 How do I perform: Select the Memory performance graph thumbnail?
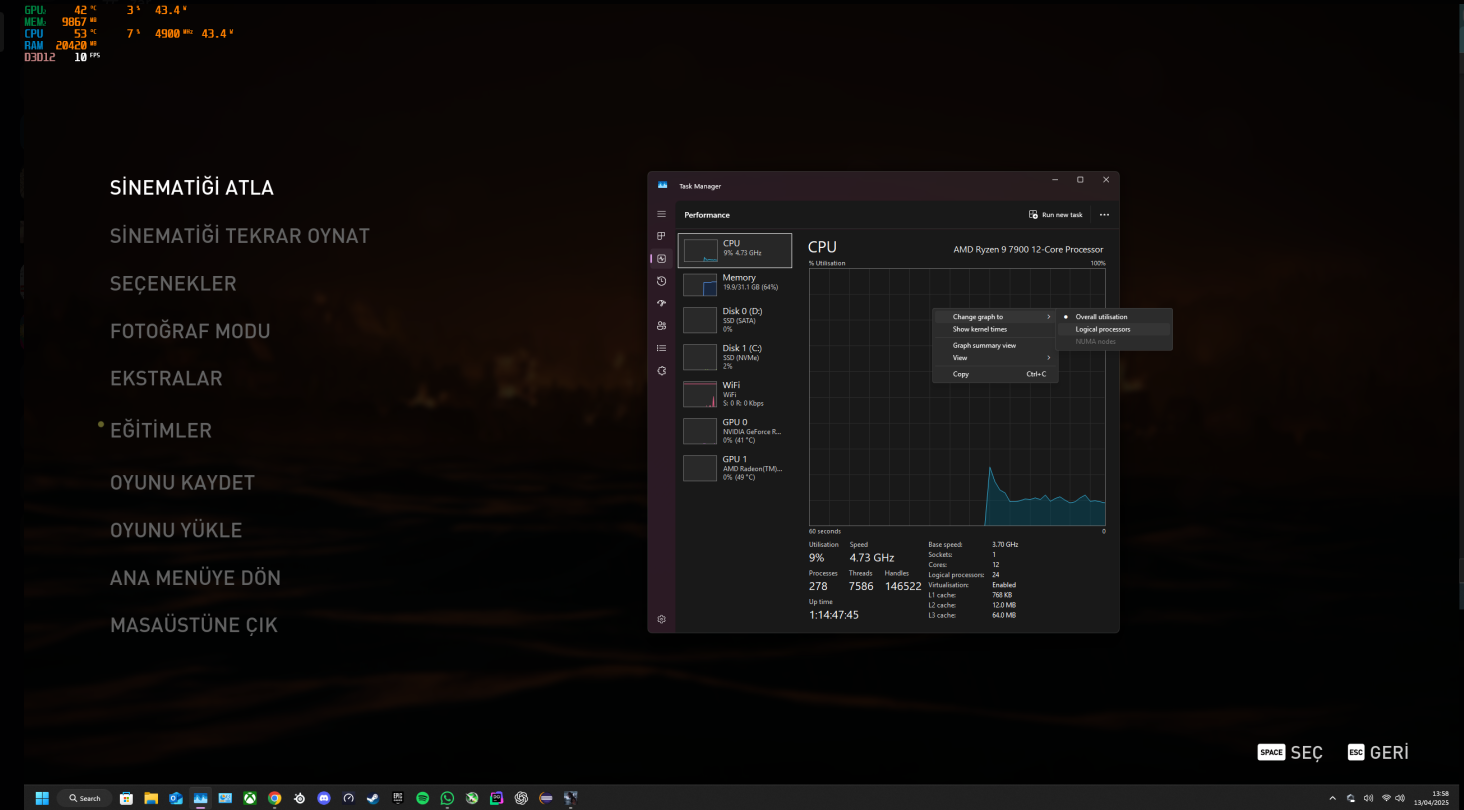(700, 285)
